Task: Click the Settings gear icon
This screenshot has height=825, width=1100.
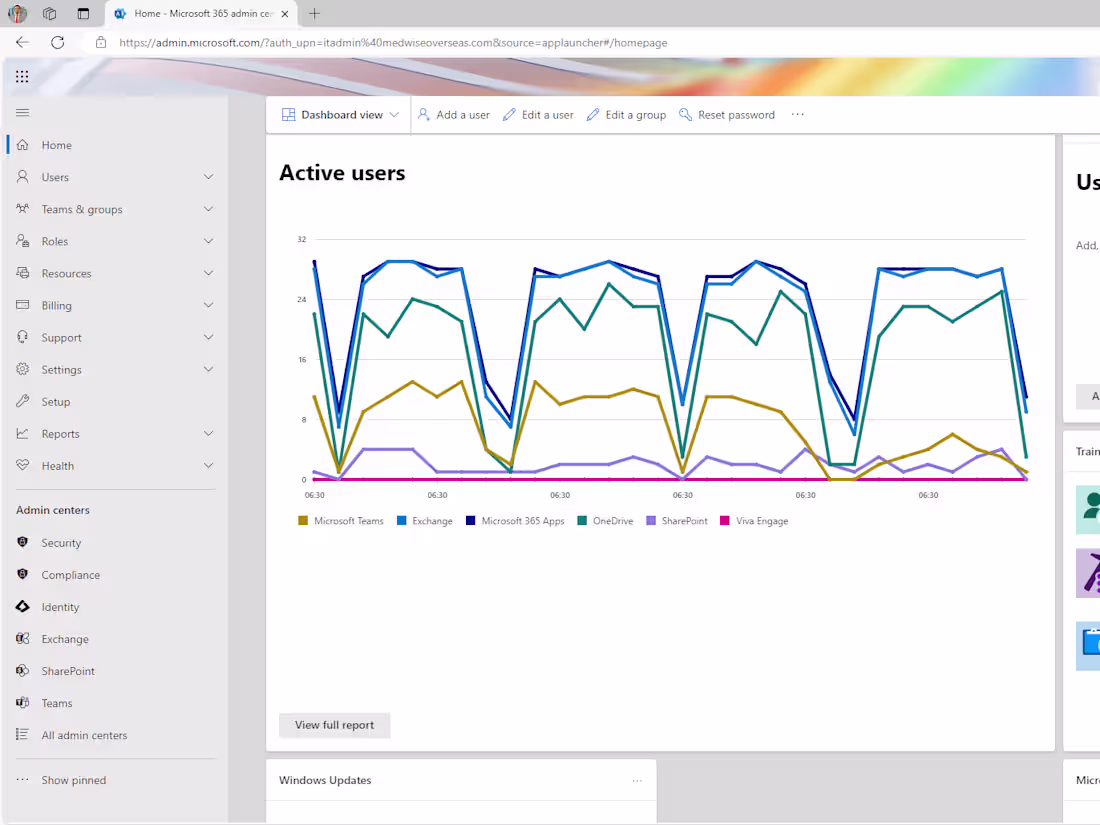Action: 22,369
